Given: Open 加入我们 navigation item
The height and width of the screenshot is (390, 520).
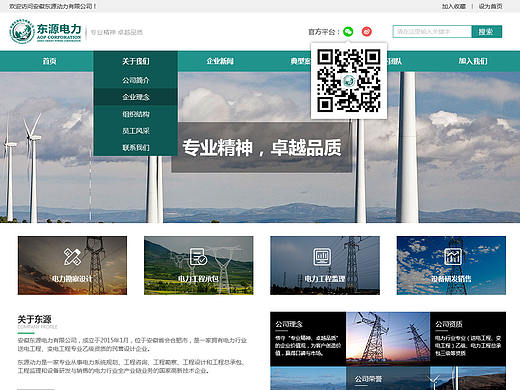Looking at the screenshot, I should point(473,61).
